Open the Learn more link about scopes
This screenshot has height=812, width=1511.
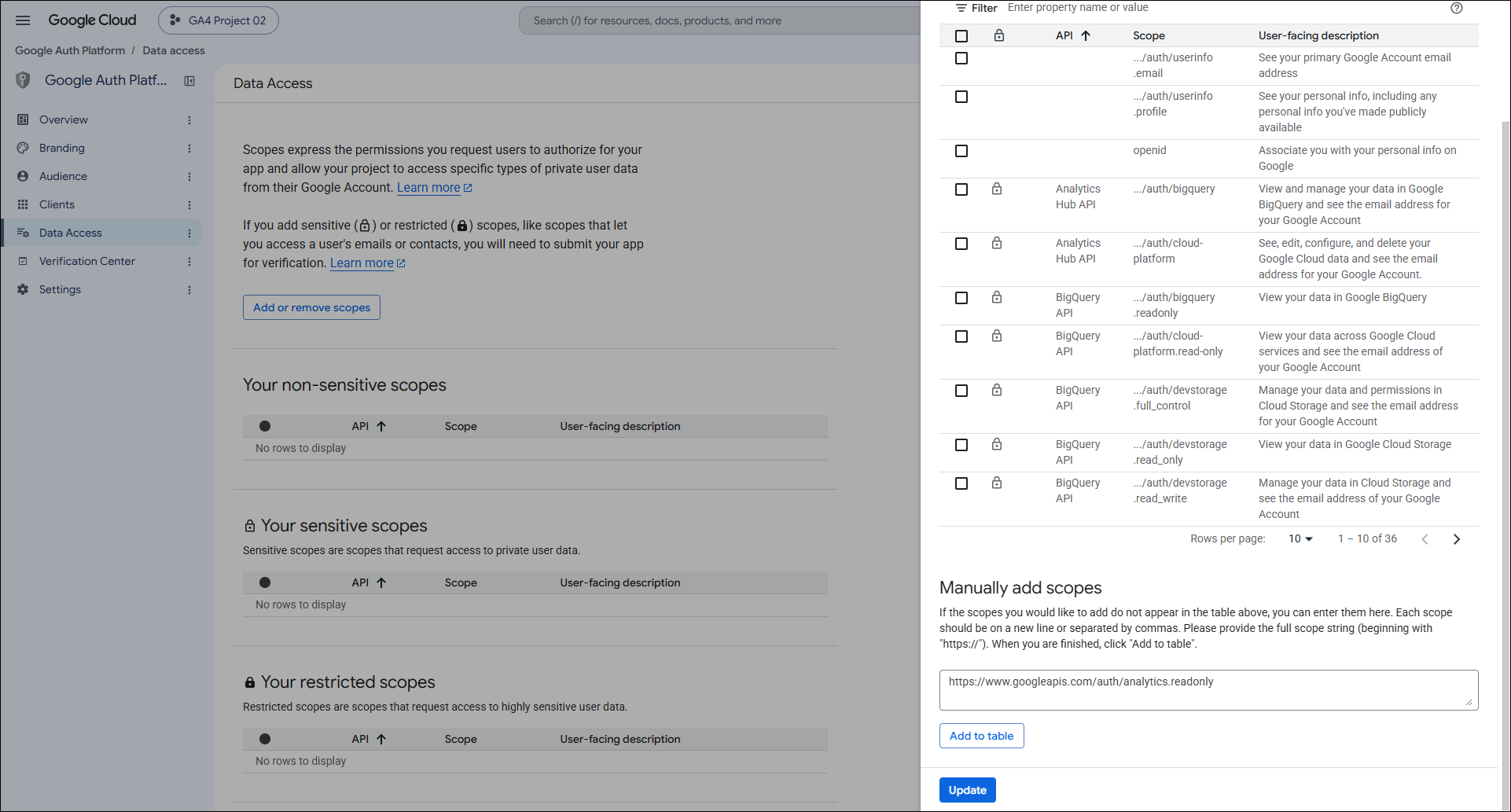[x=434, y=187]
